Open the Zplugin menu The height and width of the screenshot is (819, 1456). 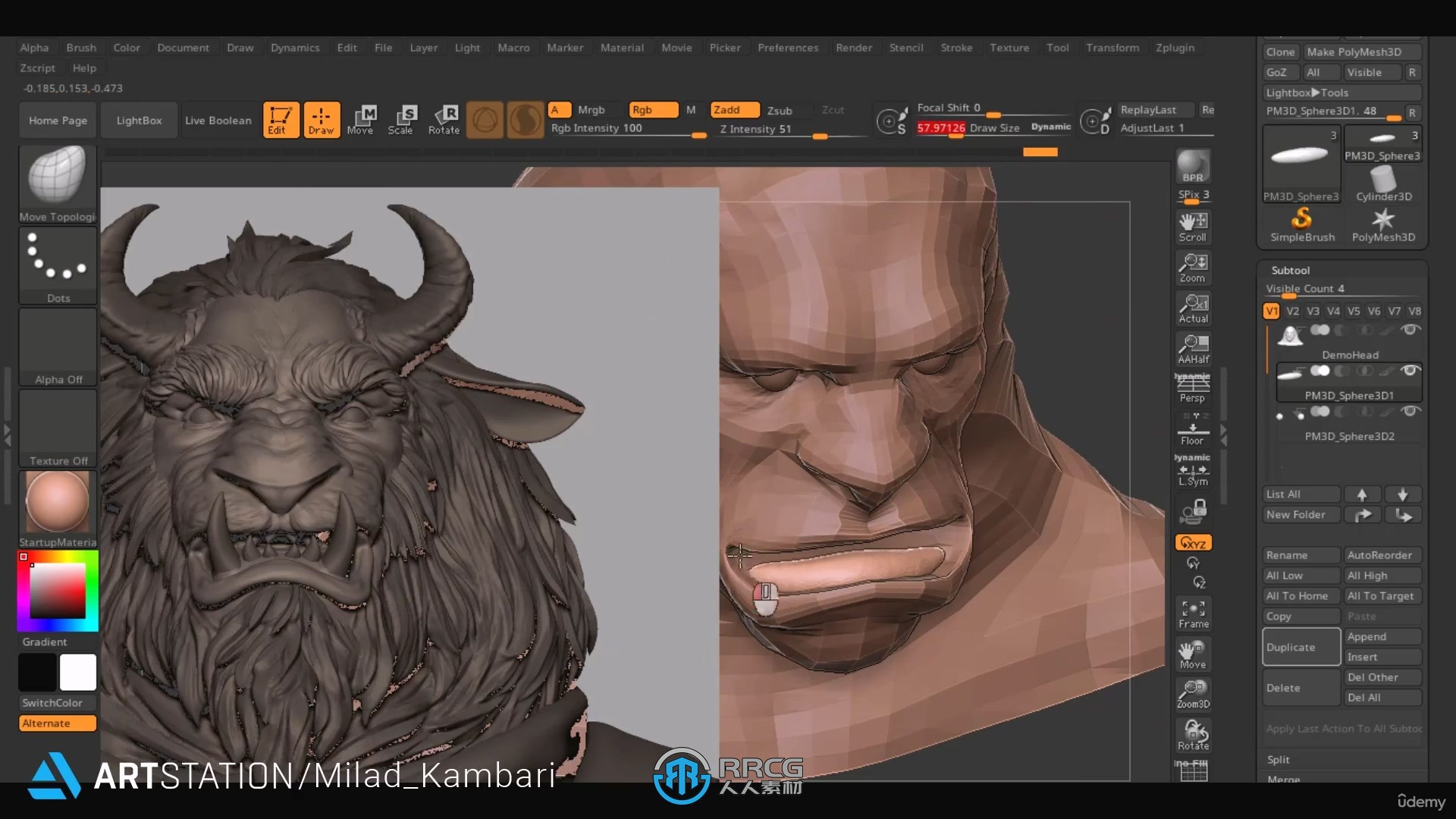(x=1176, y=47)
